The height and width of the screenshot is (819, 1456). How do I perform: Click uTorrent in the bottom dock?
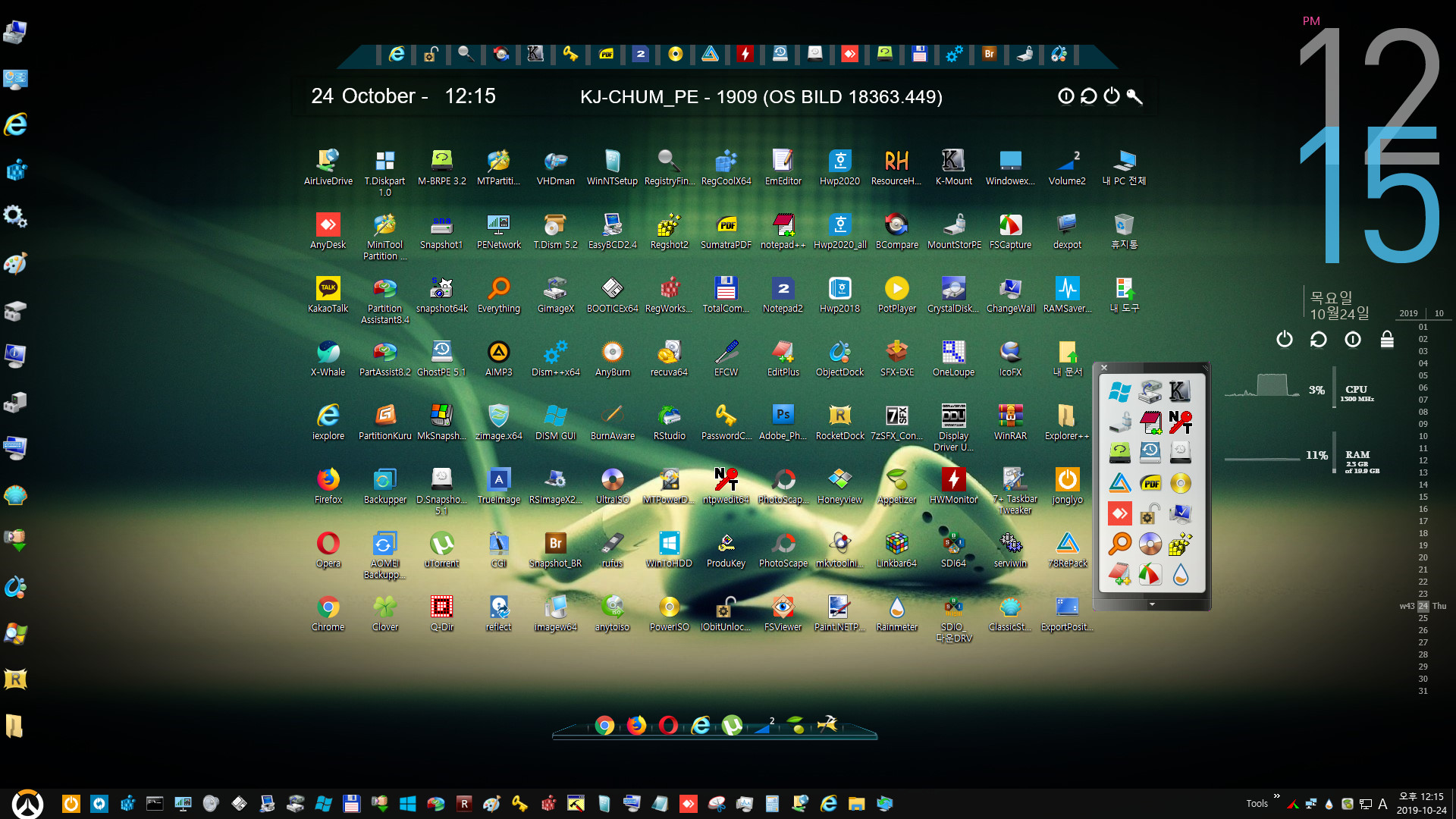pos(732,725)
